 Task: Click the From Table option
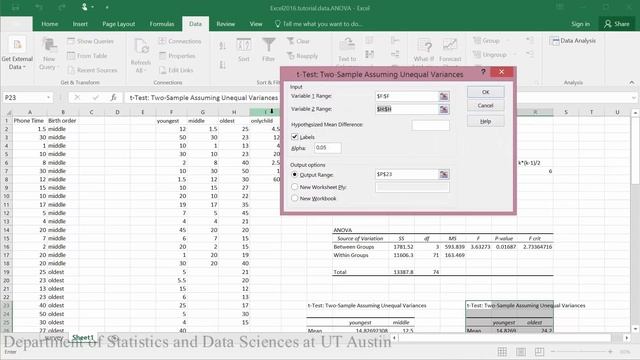click(x=87, y=56)
